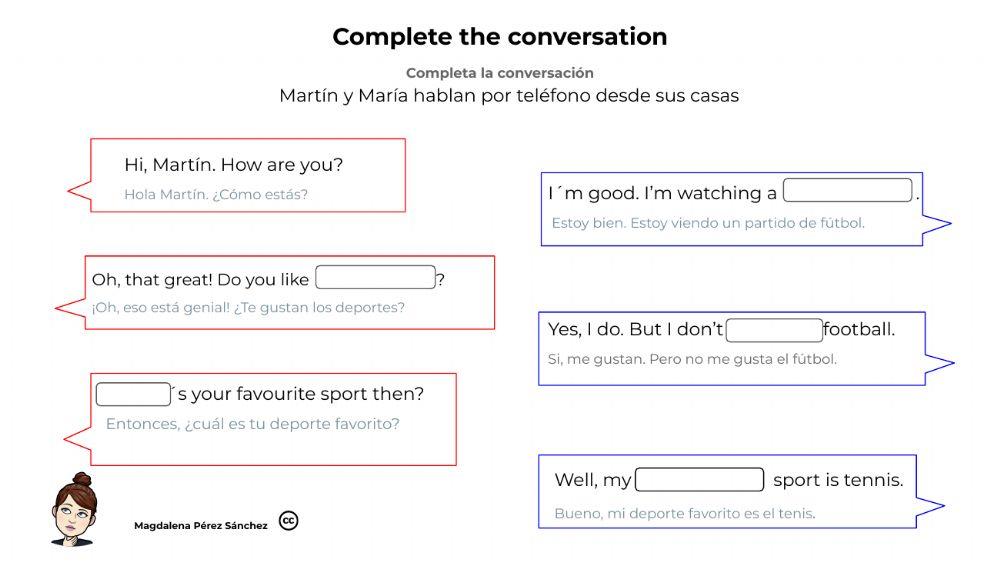Viewport: 1000px width, 562px height.
Task: Click the translation "¿cuál es tu deporte favorito?"
Action: click(x=292, y=424)
